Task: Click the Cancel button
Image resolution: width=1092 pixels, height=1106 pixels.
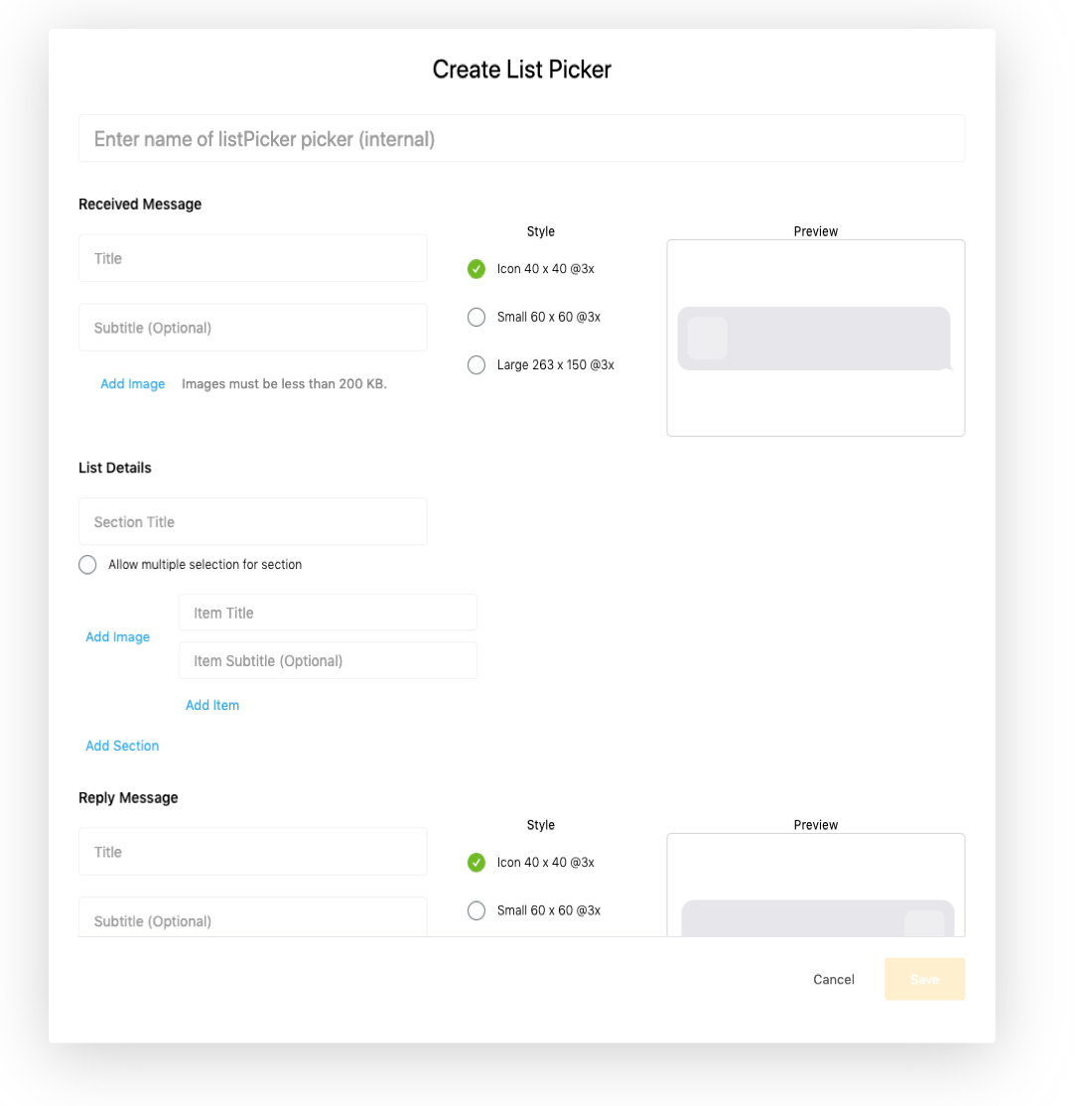Action: 834,979
